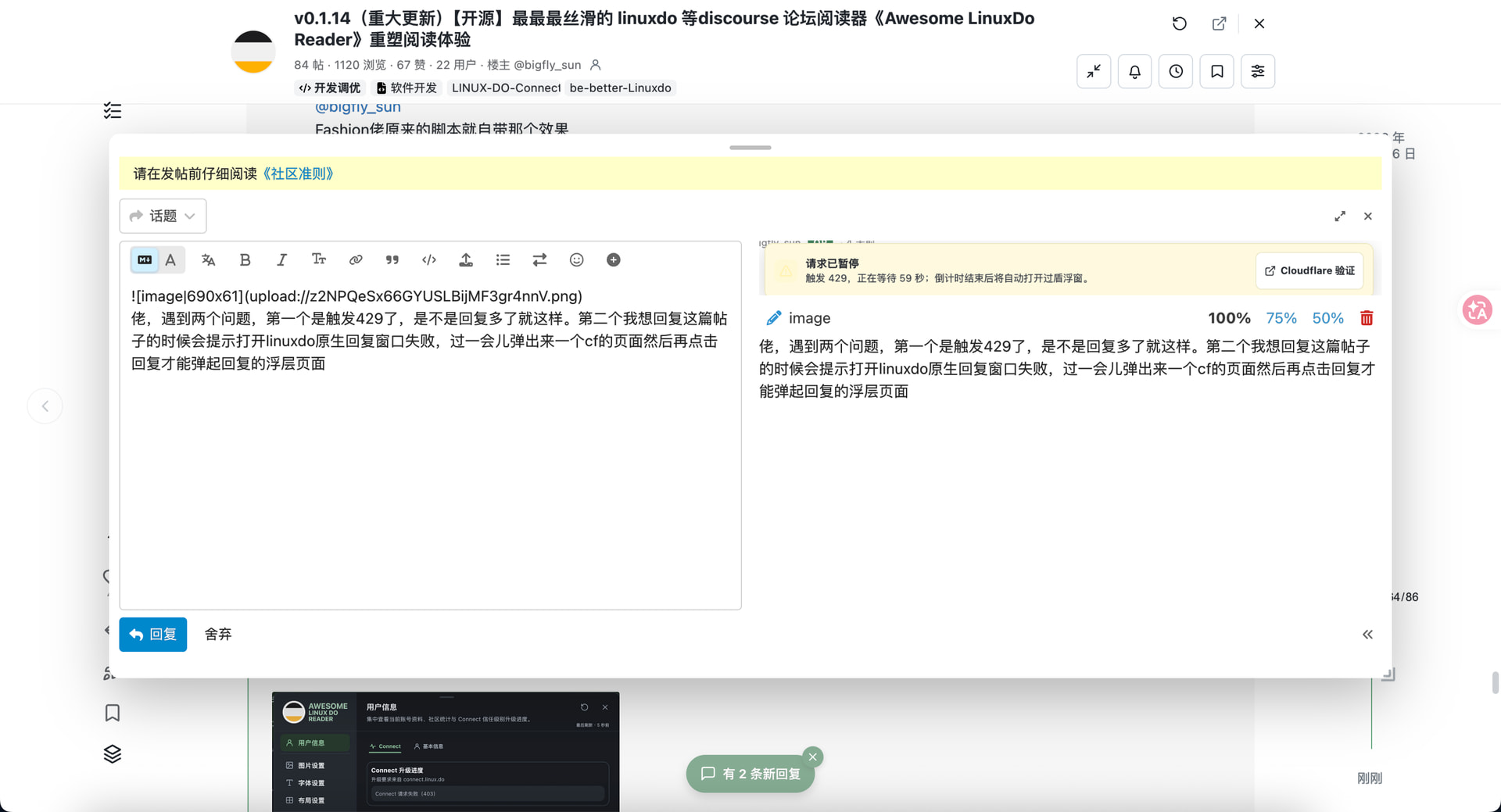Click the collapse view arrows button
Screen dimensions: 1501x812
coord(1094,71)
